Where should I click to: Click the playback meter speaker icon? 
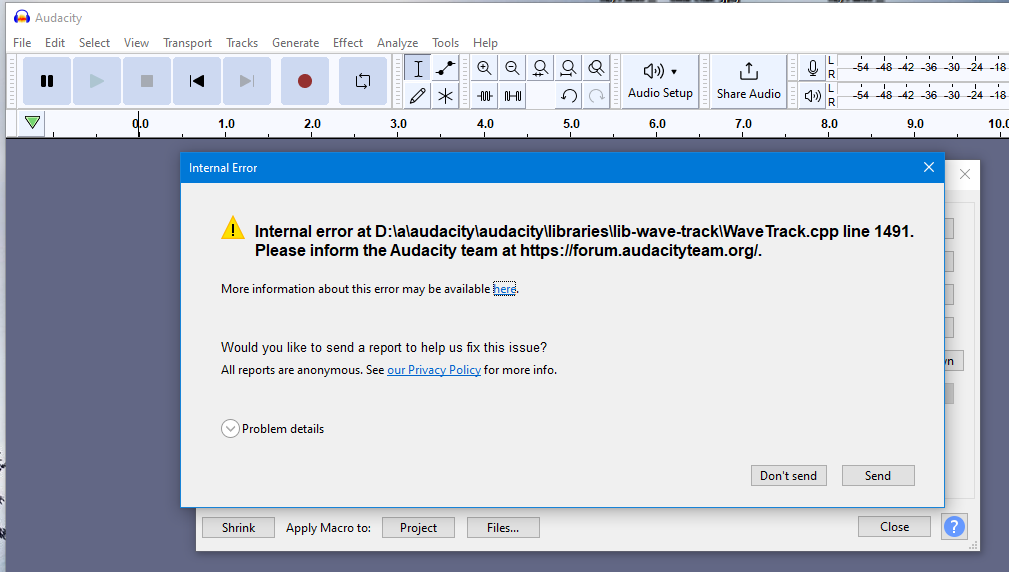(x=813, y=96)
